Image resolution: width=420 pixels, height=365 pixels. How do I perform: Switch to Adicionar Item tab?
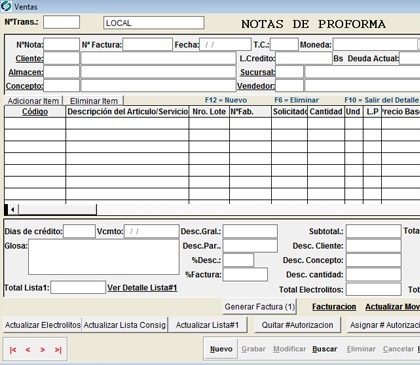point(33,101)
